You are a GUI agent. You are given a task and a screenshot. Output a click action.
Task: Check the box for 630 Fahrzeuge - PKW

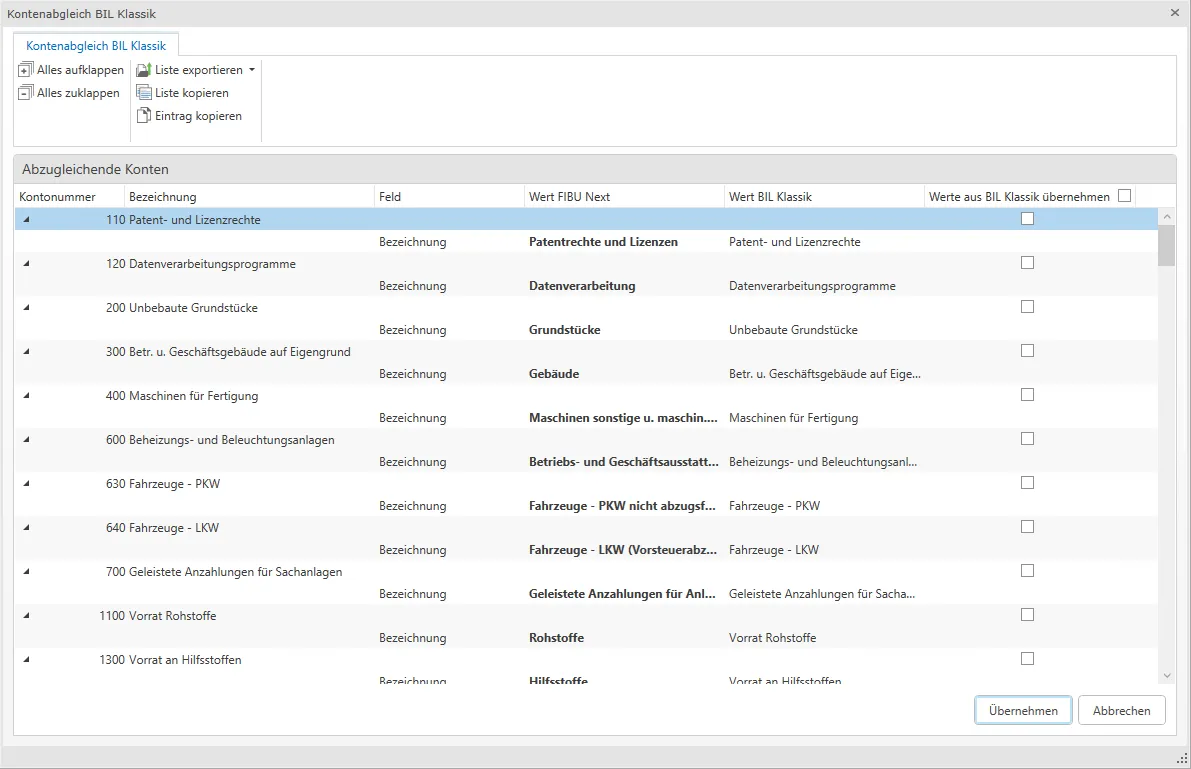pyautogui.click(x=1028, y=483)
